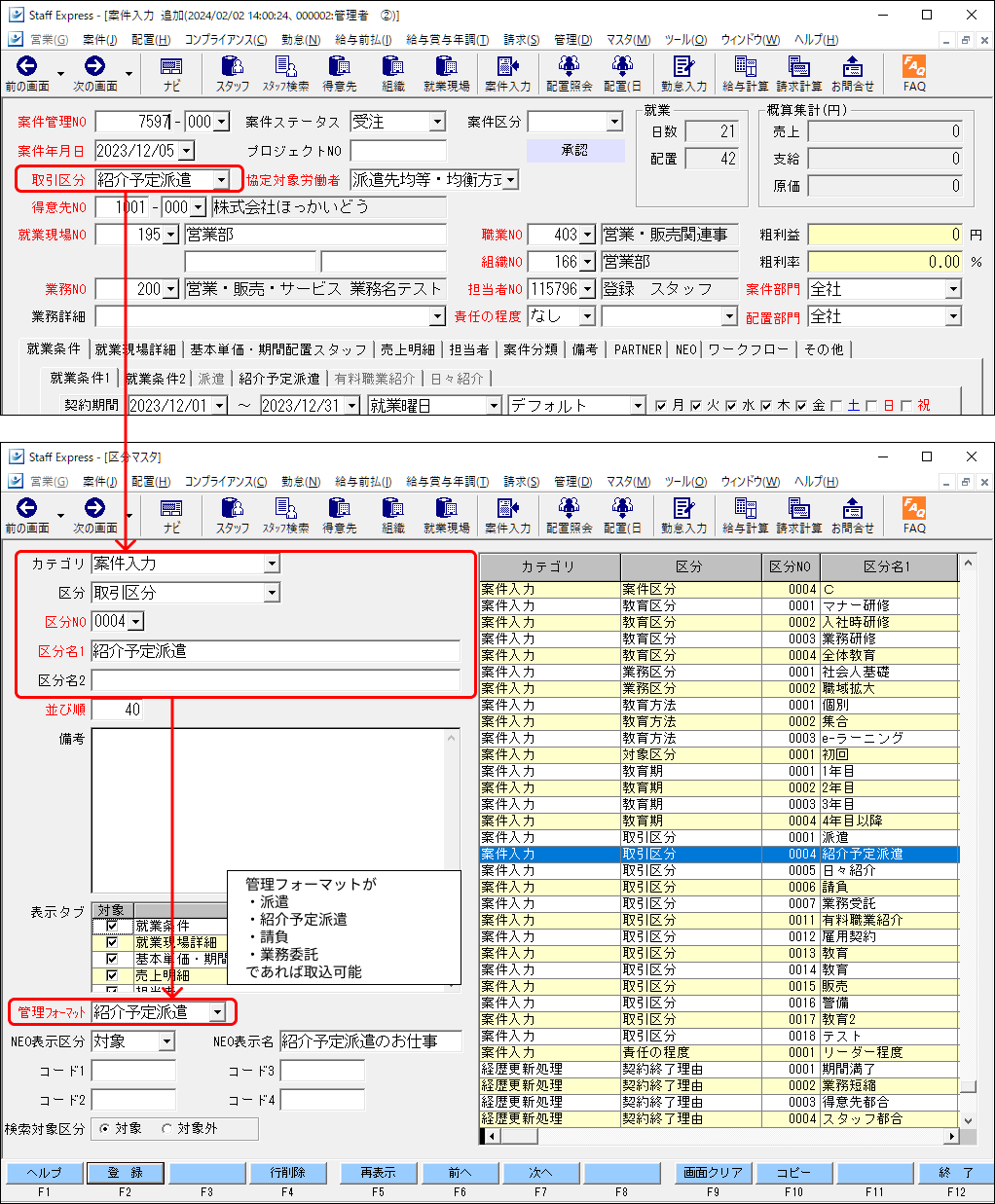Click the プロジェクトNO input field
This screenshot has height=1204, width=995.
coord(398,151)
